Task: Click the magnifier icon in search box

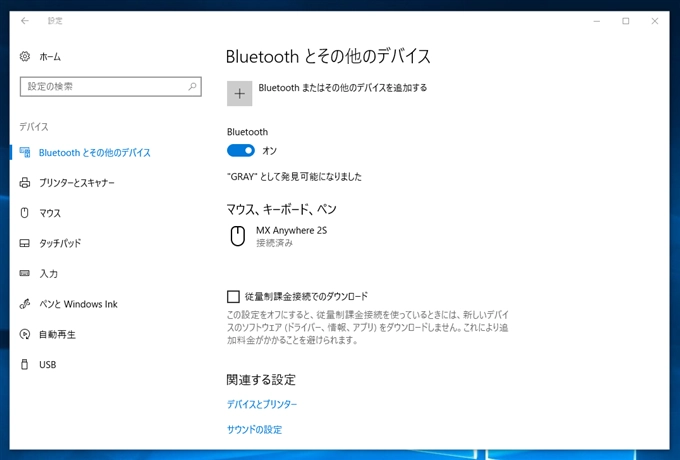Action: click(192, 86)
